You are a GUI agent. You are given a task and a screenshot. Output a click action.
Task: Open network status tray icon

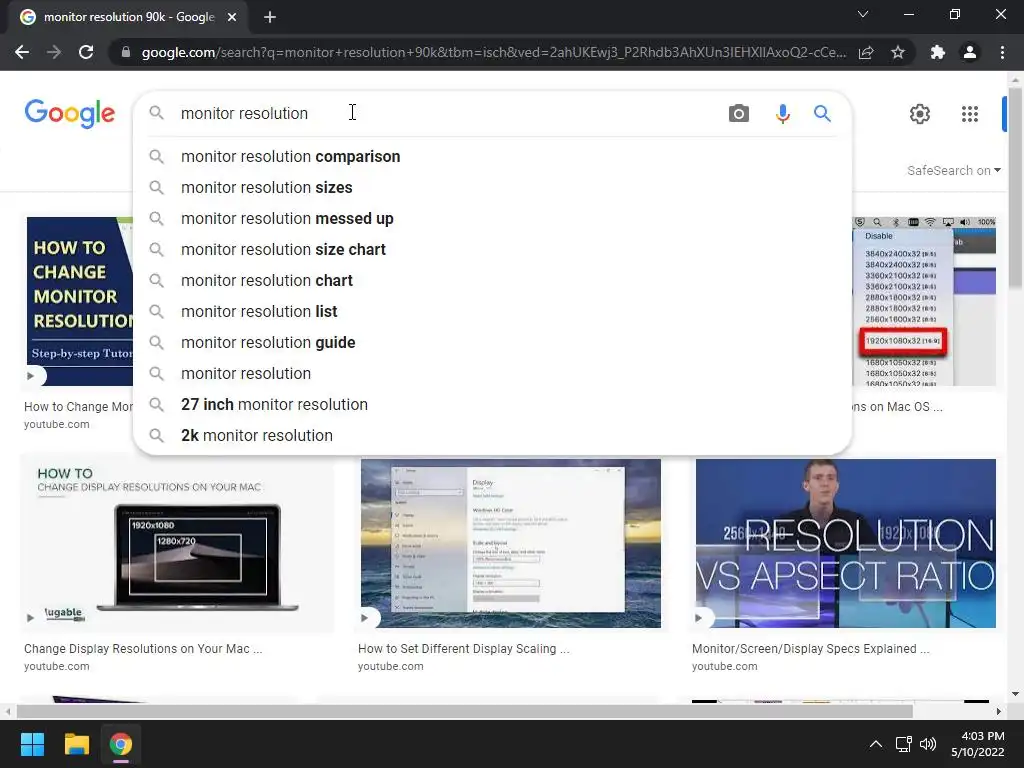(x=904, y=744)
